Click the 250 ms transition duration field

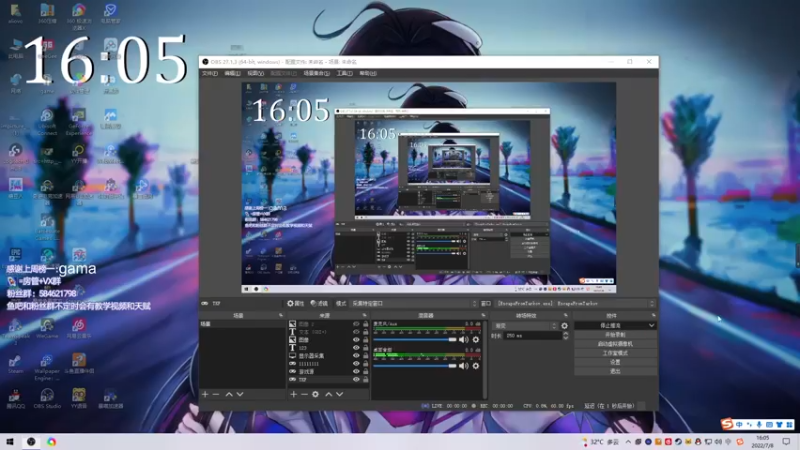tap(533, 336)
